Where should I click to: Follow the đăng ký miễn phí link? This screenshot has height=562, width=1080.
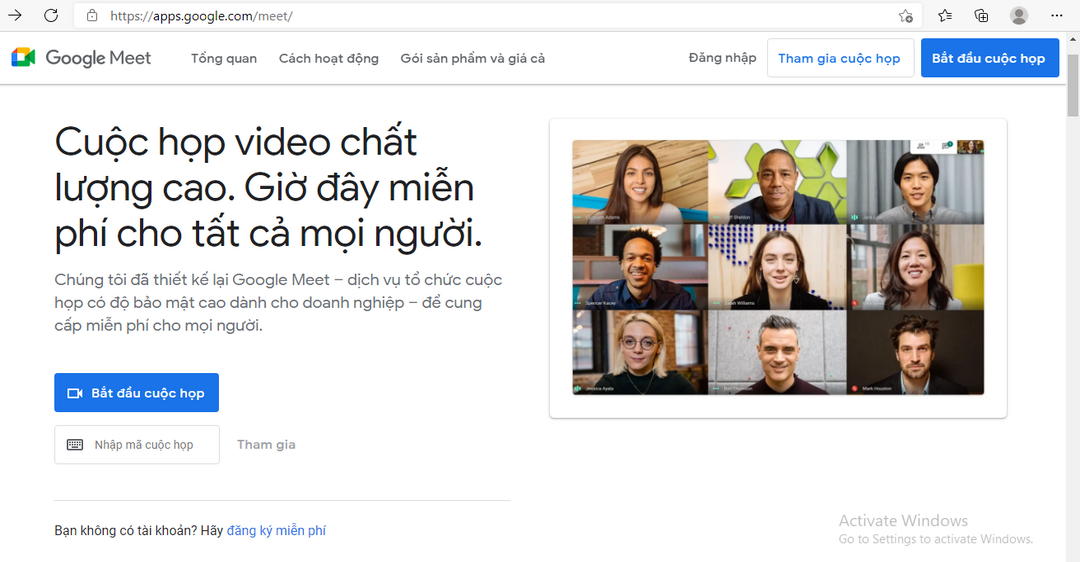276,530
